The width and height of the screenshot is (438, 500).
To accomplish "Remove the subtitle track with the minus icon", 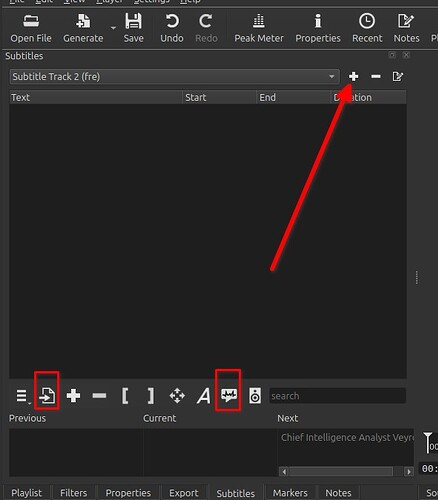I will (376, 77).
